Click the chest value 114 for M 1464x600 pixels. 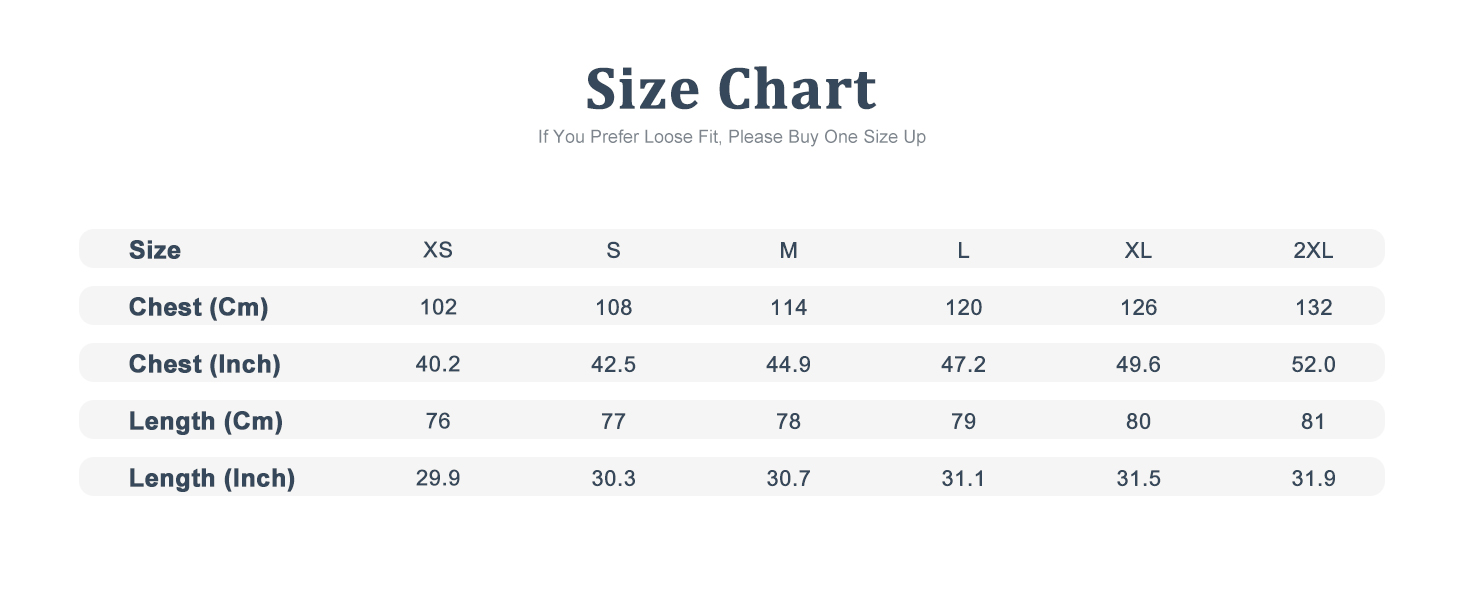pos(788,307)
